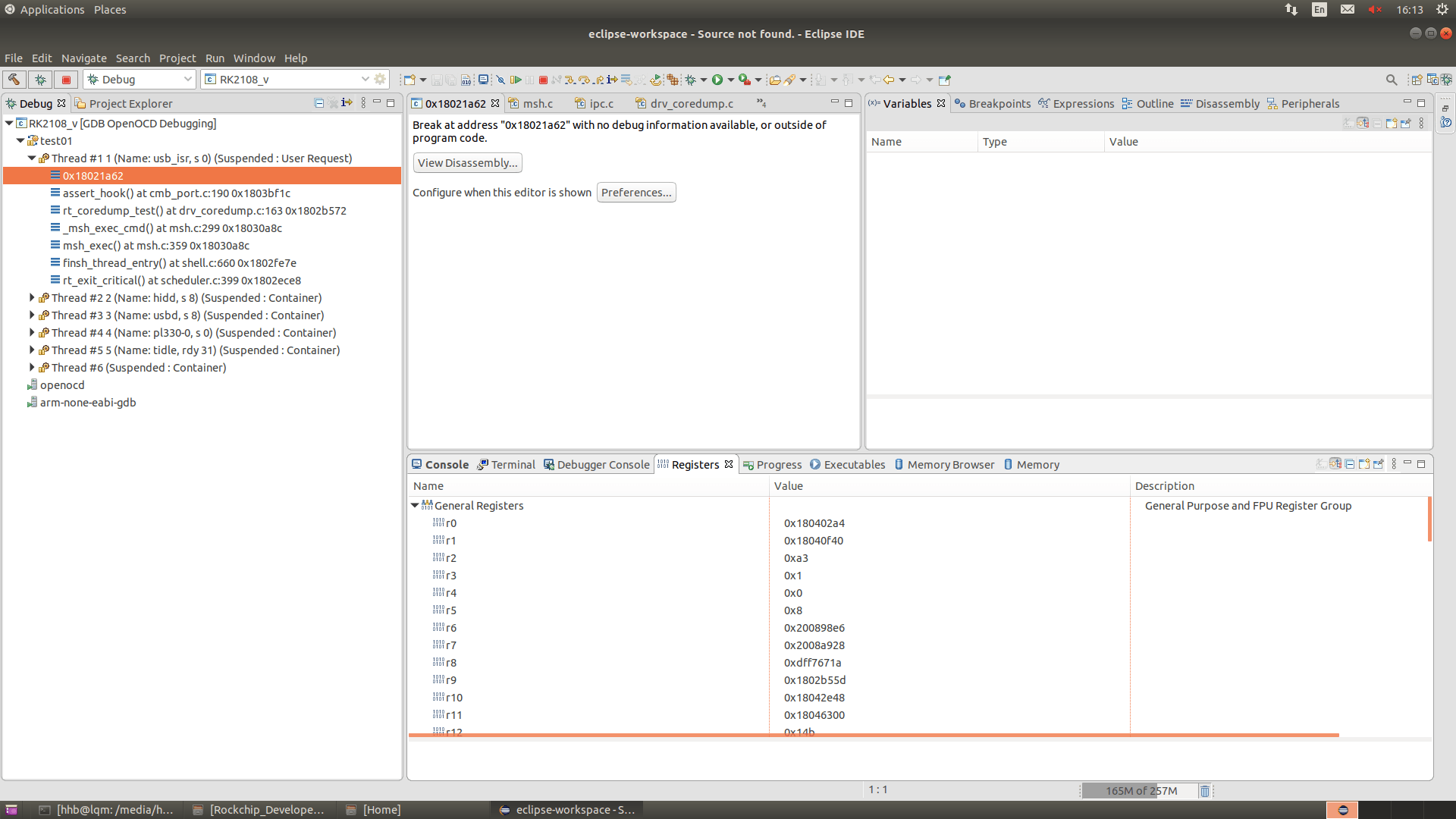Click the Open Perspective icon
The width and height of the screenshot is (1456, 819).
pyautogui.click(x=1417, y=80)
